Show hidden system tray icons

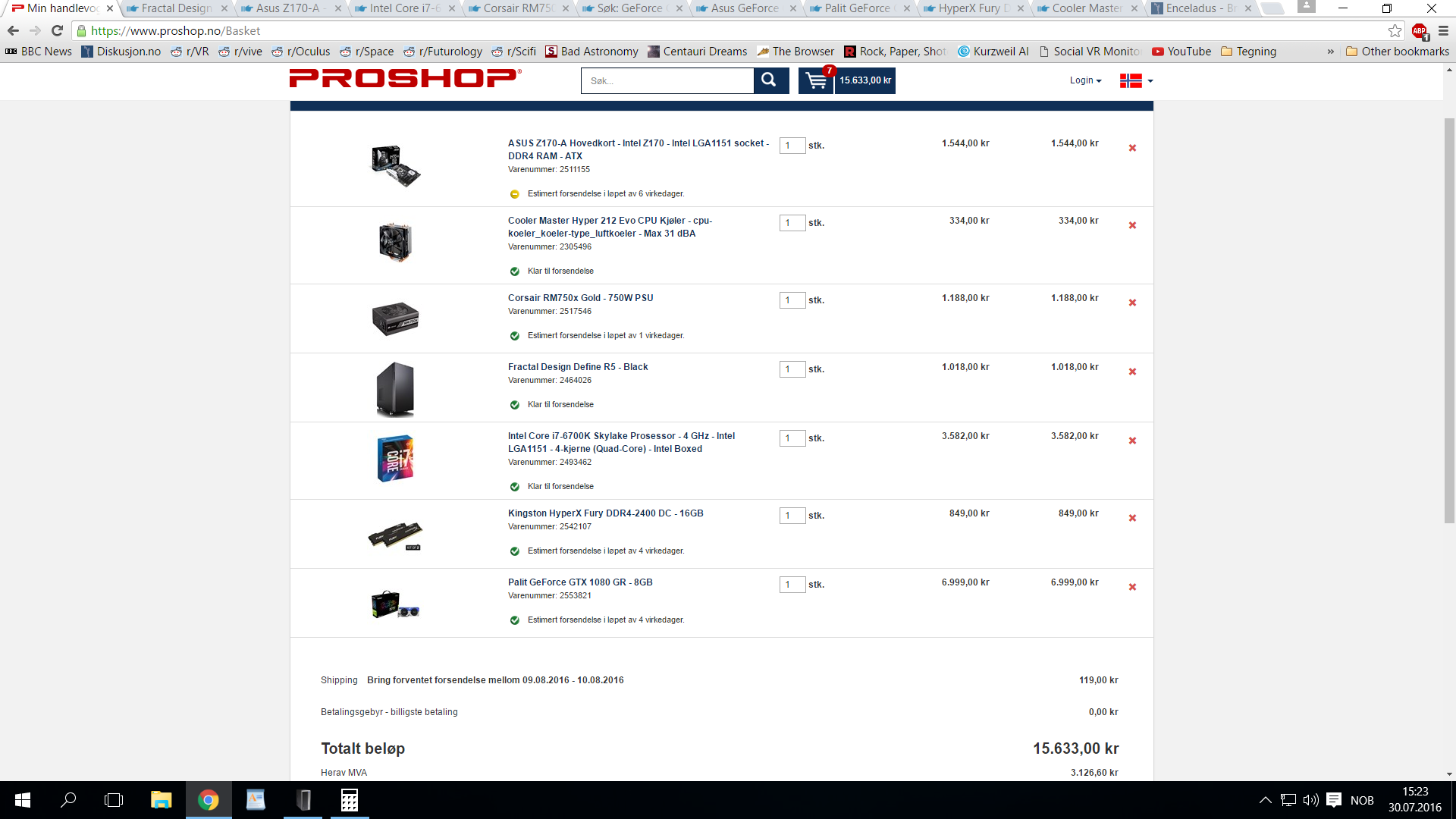tap(1265, 800)
